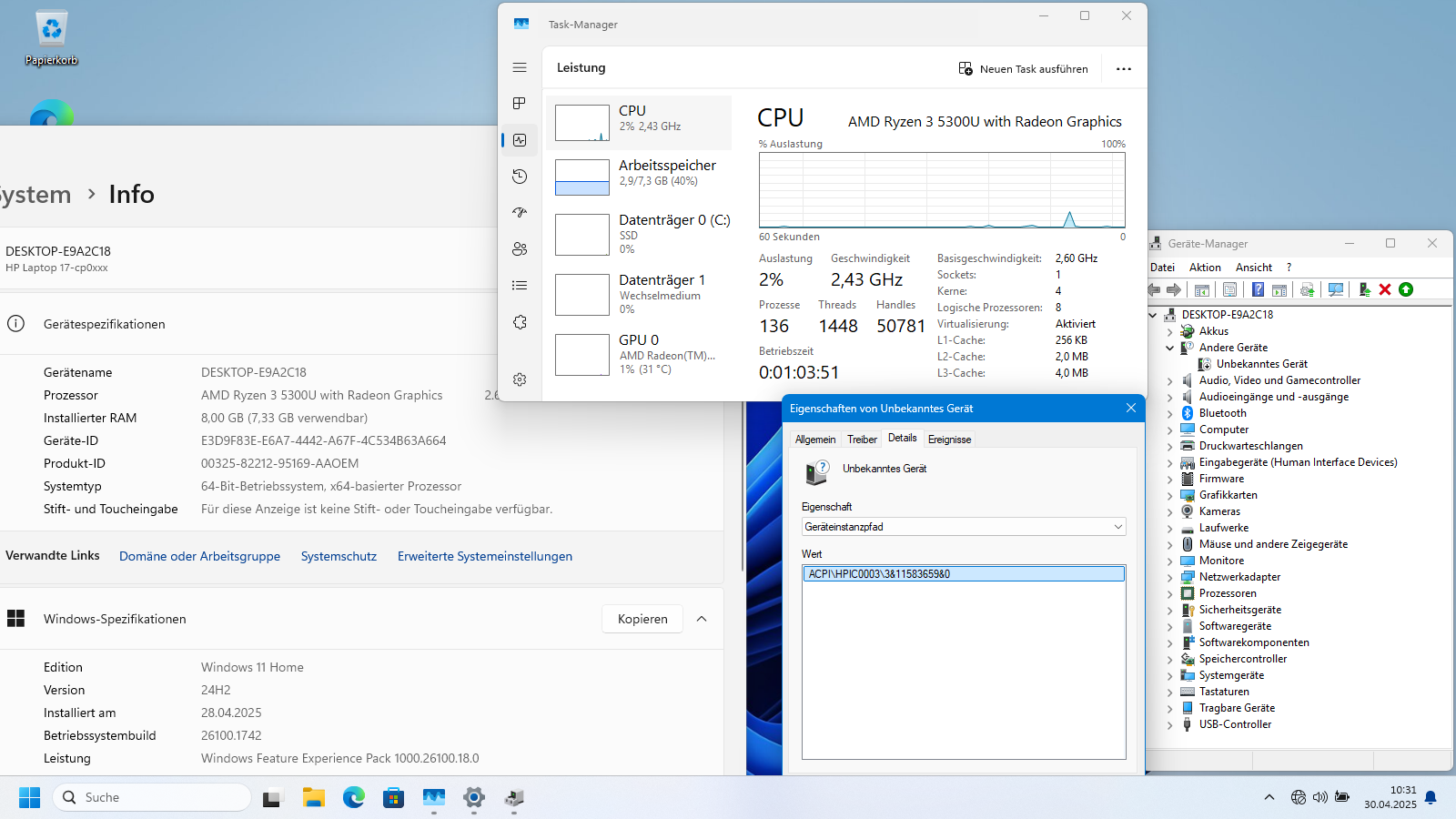The image size is (1456, 819).
Task: Scan for hardware changes in Geräte-Manager
Action: [x=1336, y=289]
